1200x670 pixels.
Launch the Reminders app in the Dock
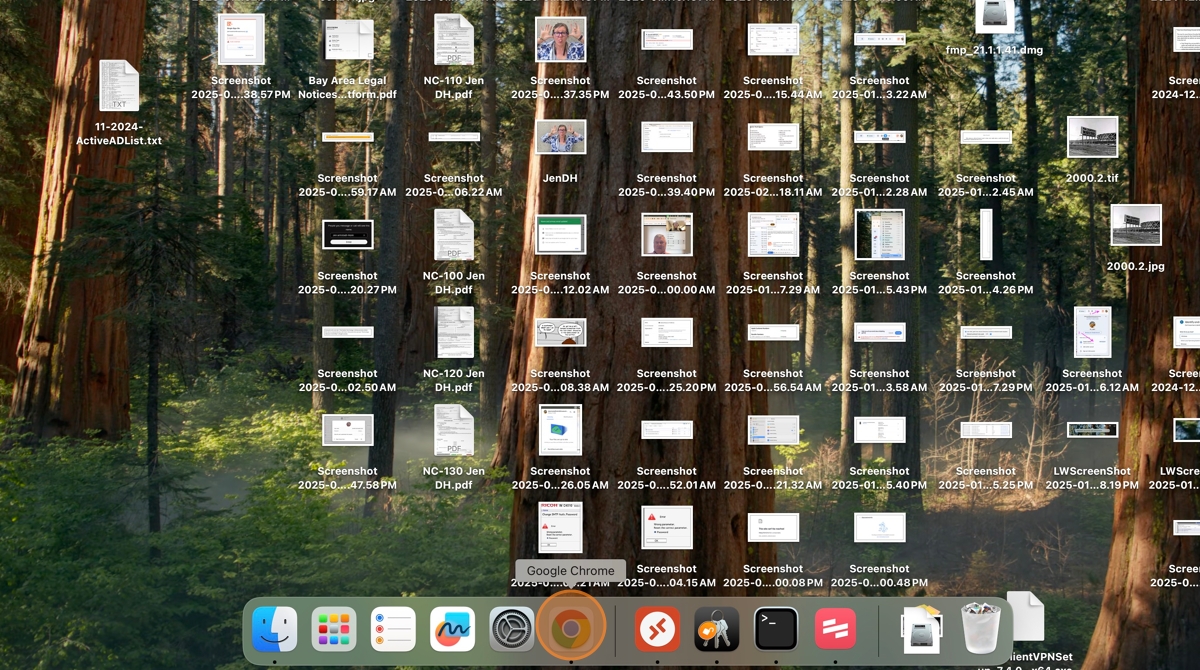393,629
